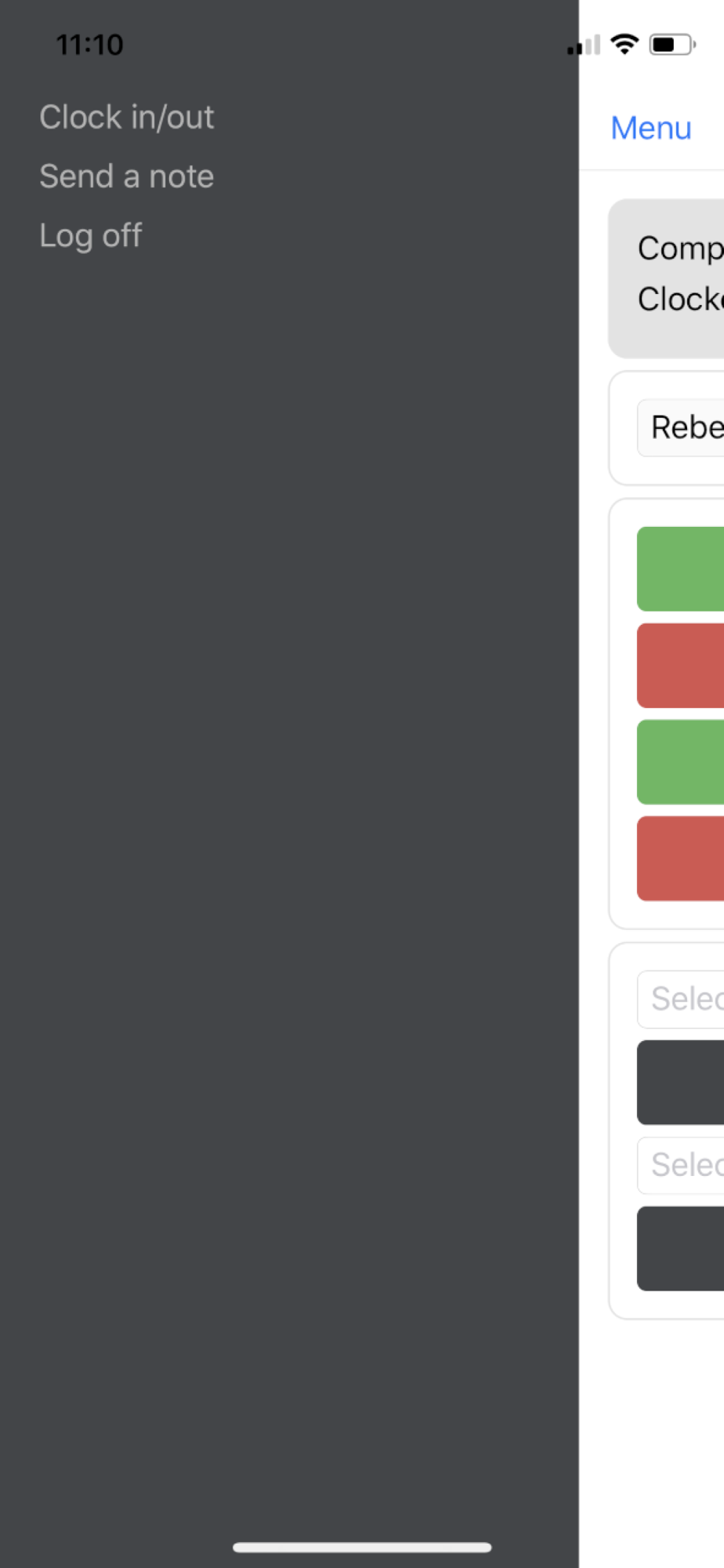Screen dimensions: 724x1568
Task: Tap the first red button
Action: coord(680,666)
